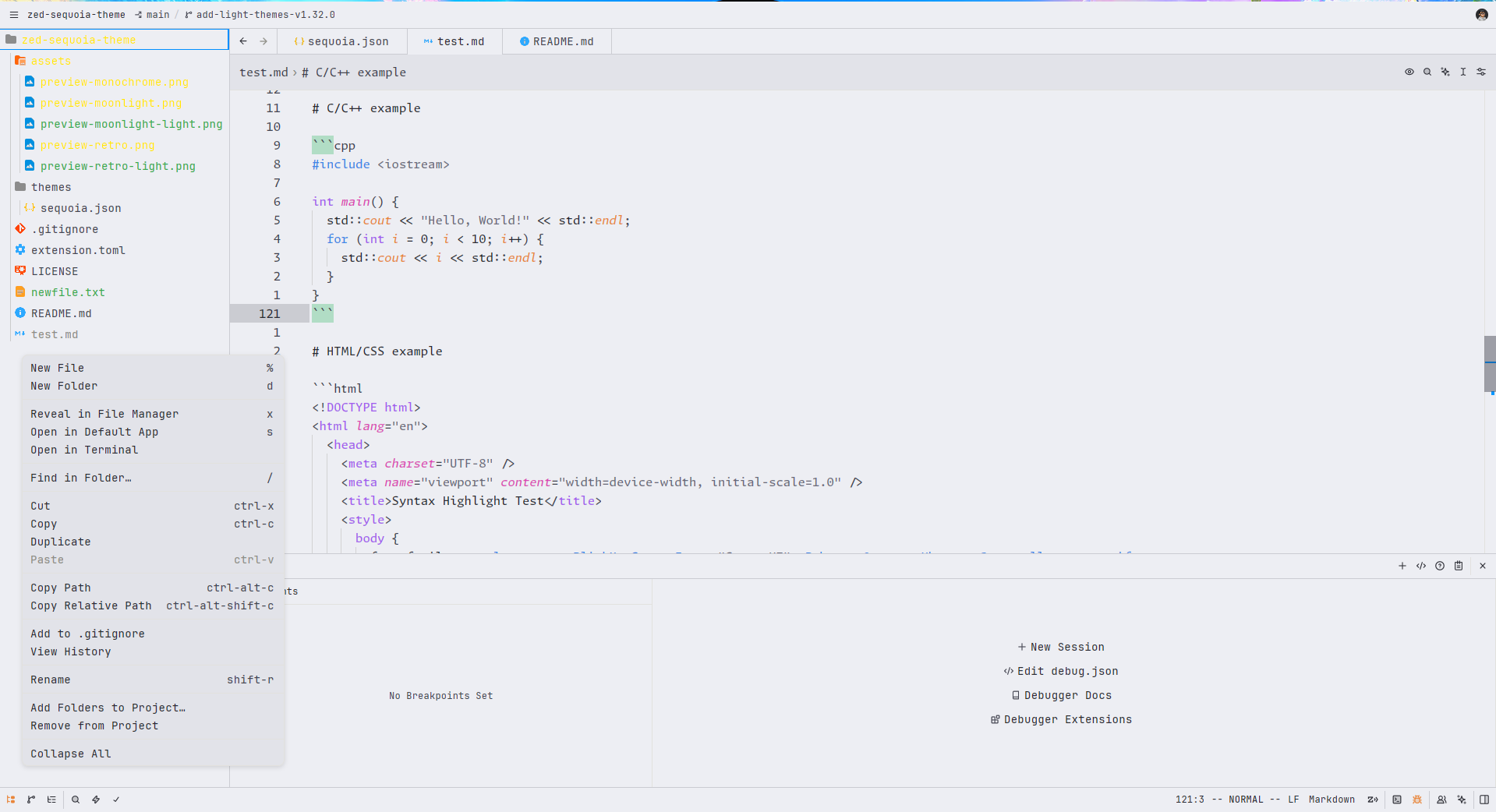Open the outline panel icon
The image size is (1496, 812).
[51, 800]
